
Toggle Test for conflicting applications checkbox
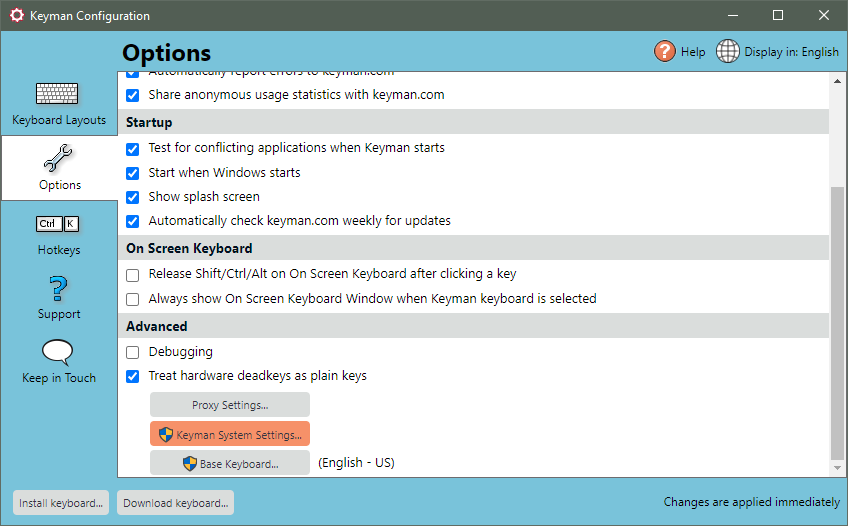[132, 149]
